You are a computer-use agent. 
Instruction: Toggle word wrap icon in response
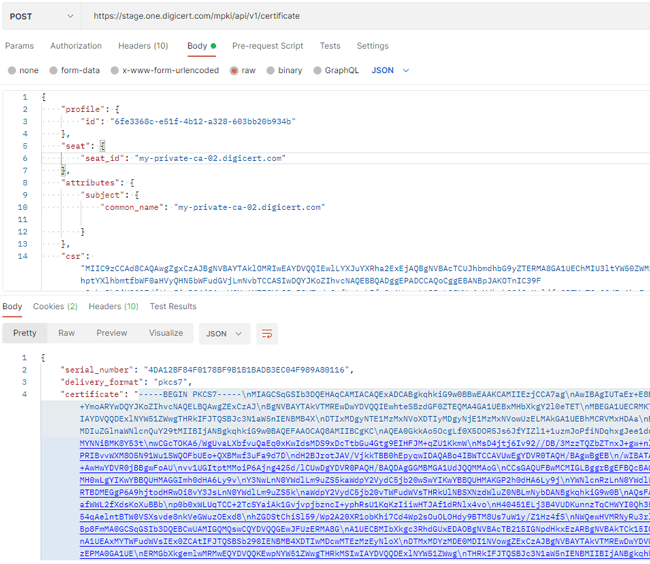pyautogui.click(x=267, y=333)
